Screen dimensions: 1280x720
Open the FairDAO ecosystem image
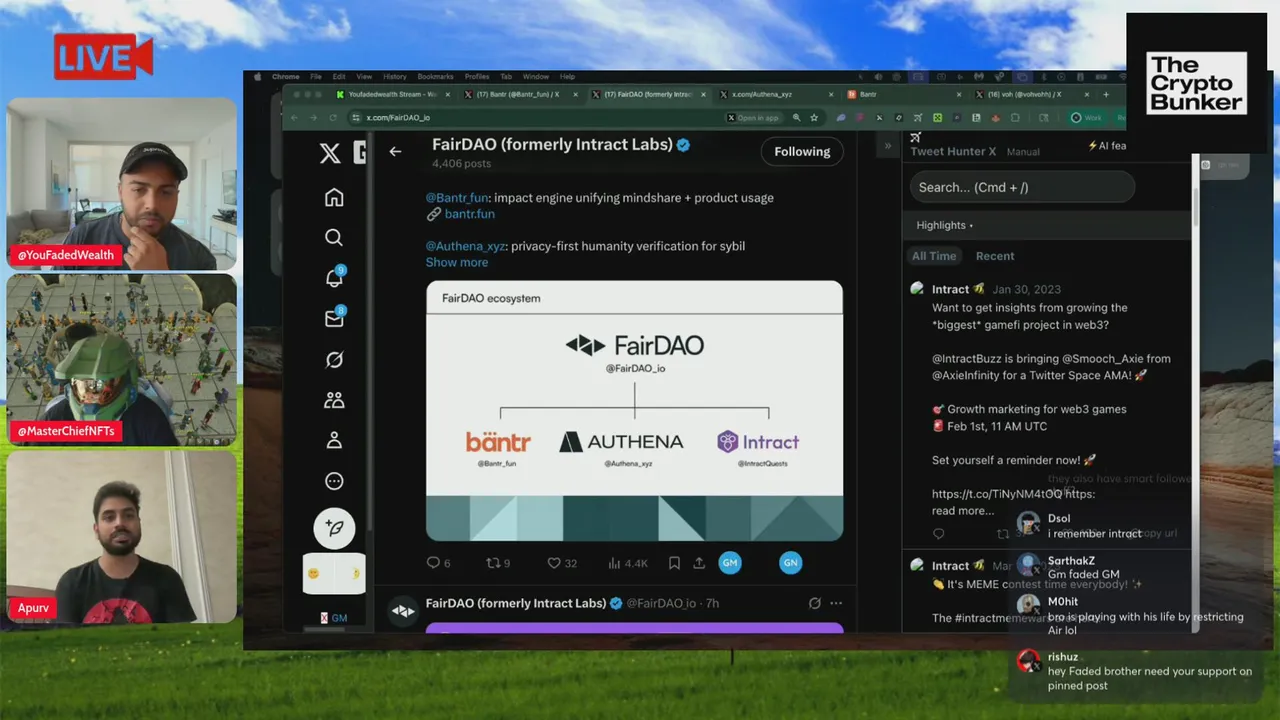click(x=634, y=410)
